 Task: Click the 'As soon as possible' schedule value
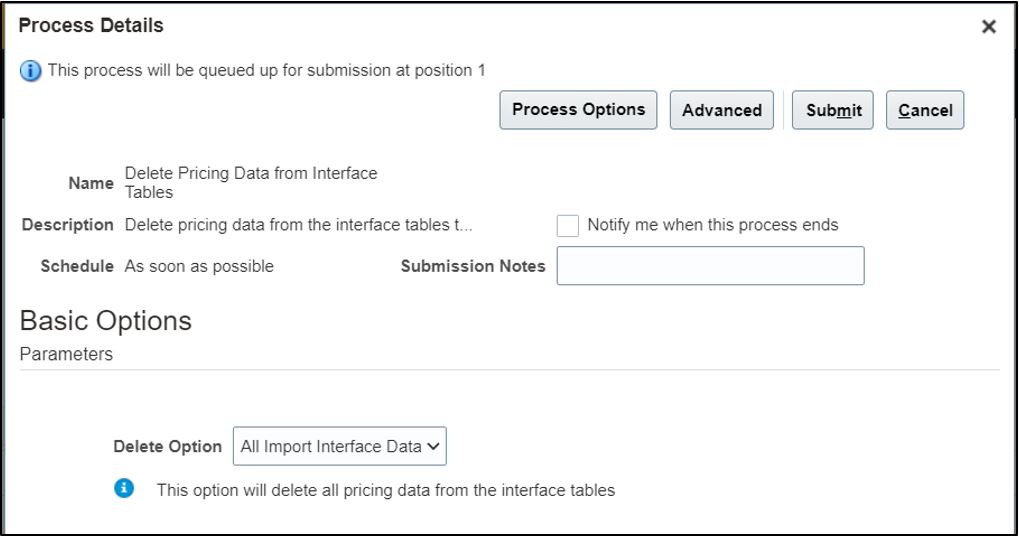199,267
